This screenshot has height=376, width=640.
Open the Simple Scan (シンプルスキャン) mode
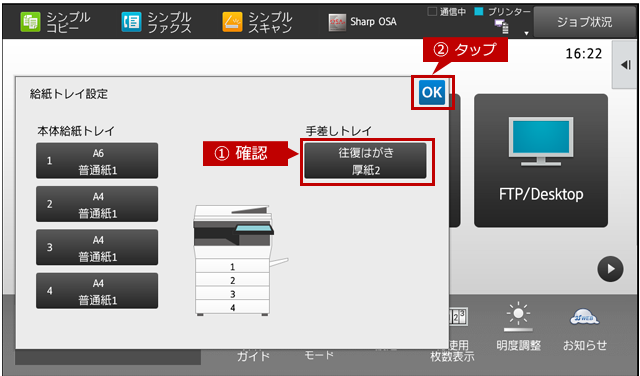click(x=257, y=22)
